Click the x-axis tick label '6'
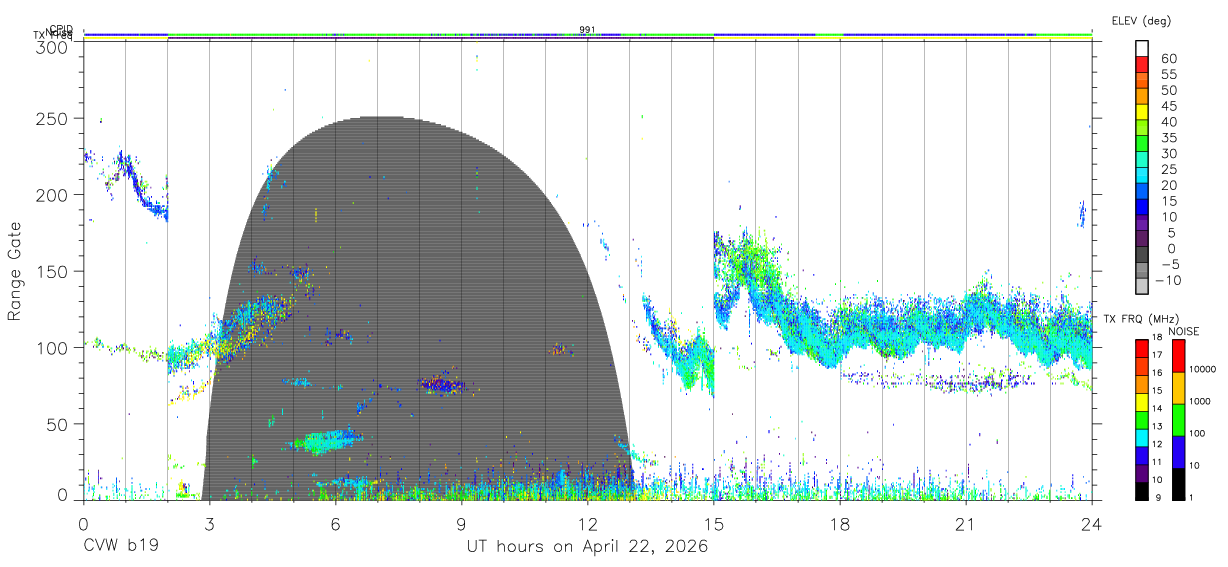 coord(335,523)
